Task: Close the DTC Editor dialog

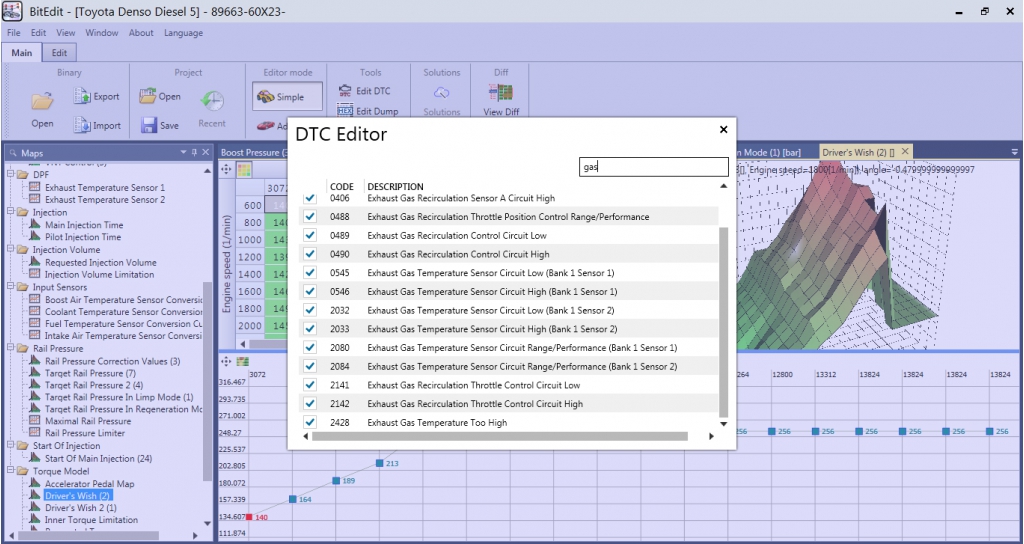Action: tap(724, 130)
